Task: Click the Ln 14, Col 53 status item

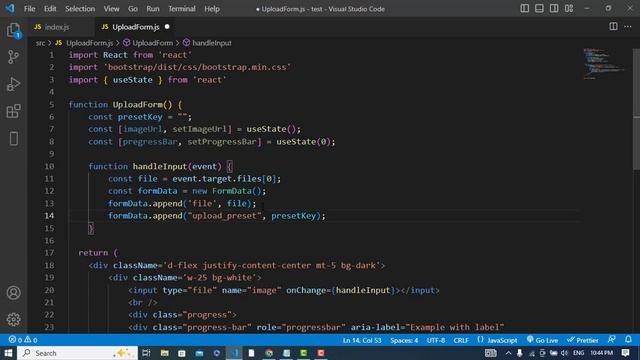Action: pos(362,340)
